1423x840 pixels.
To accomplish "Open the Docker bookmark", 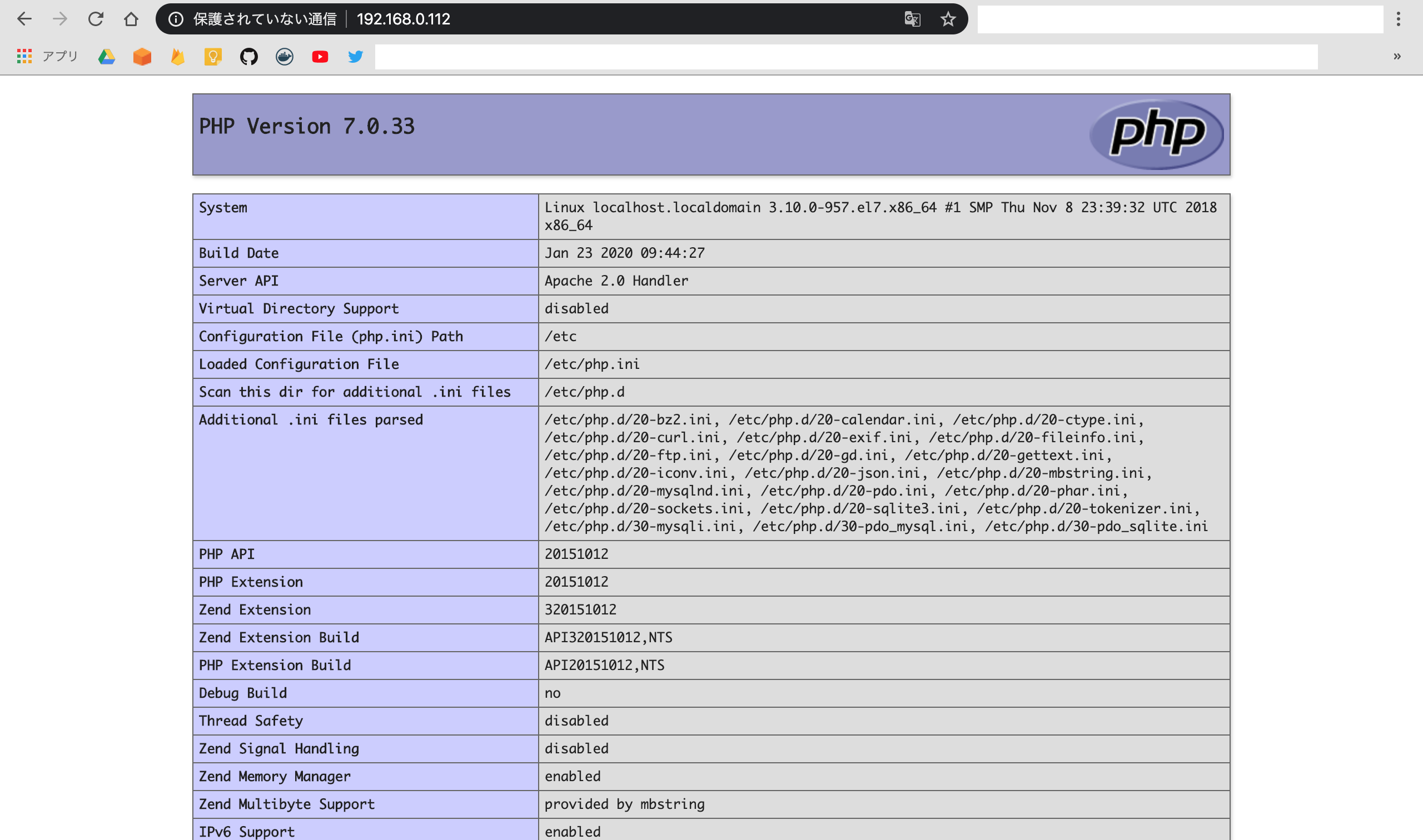I will pos(285,57).
